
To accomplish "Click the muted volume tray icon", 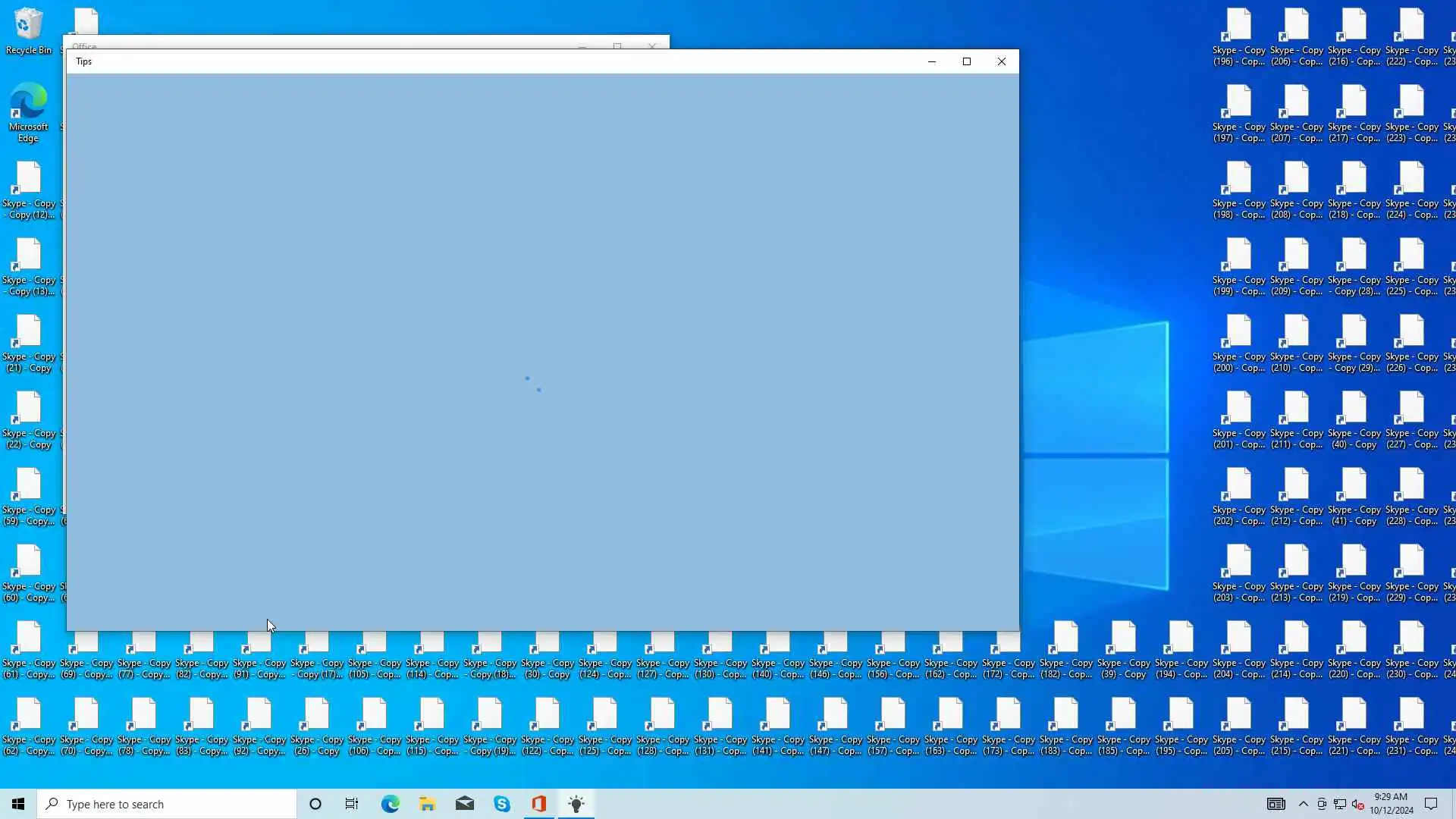I will (x=1358, y=804).
